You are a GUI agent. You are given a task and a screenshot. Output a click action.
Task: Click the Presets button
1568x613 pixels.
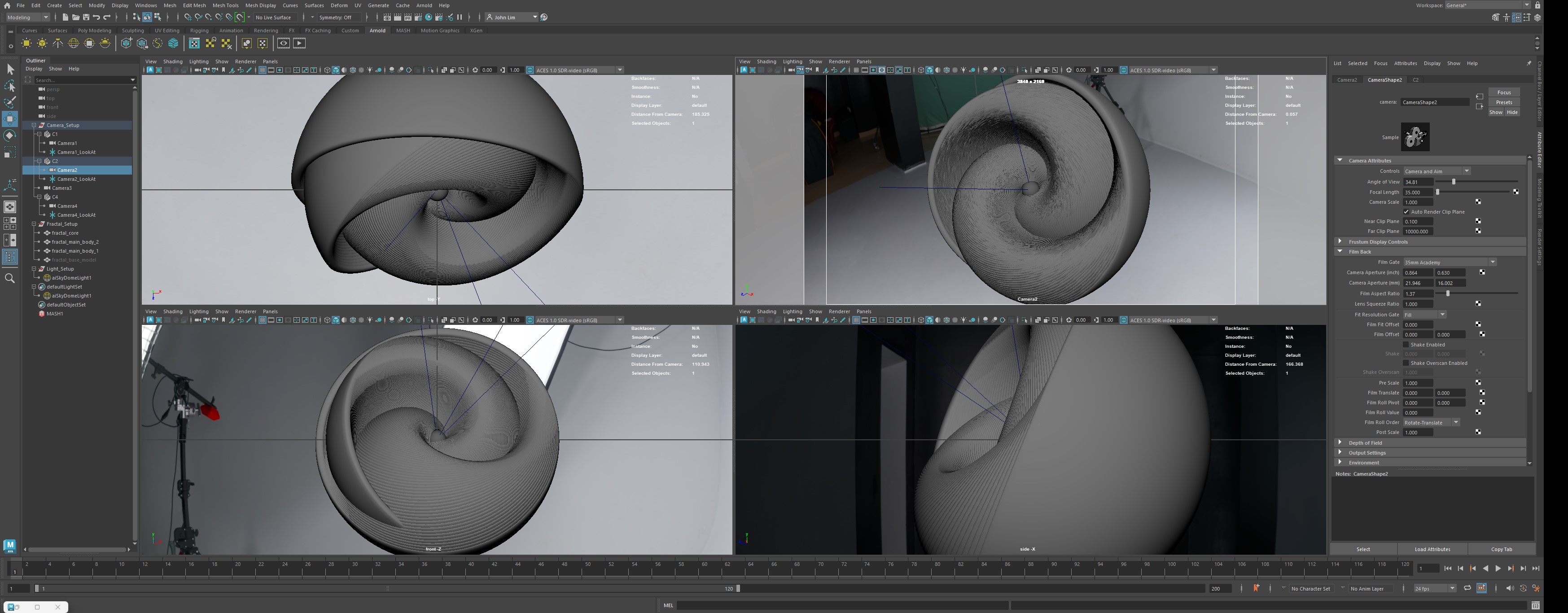(x=1503, y=102)
